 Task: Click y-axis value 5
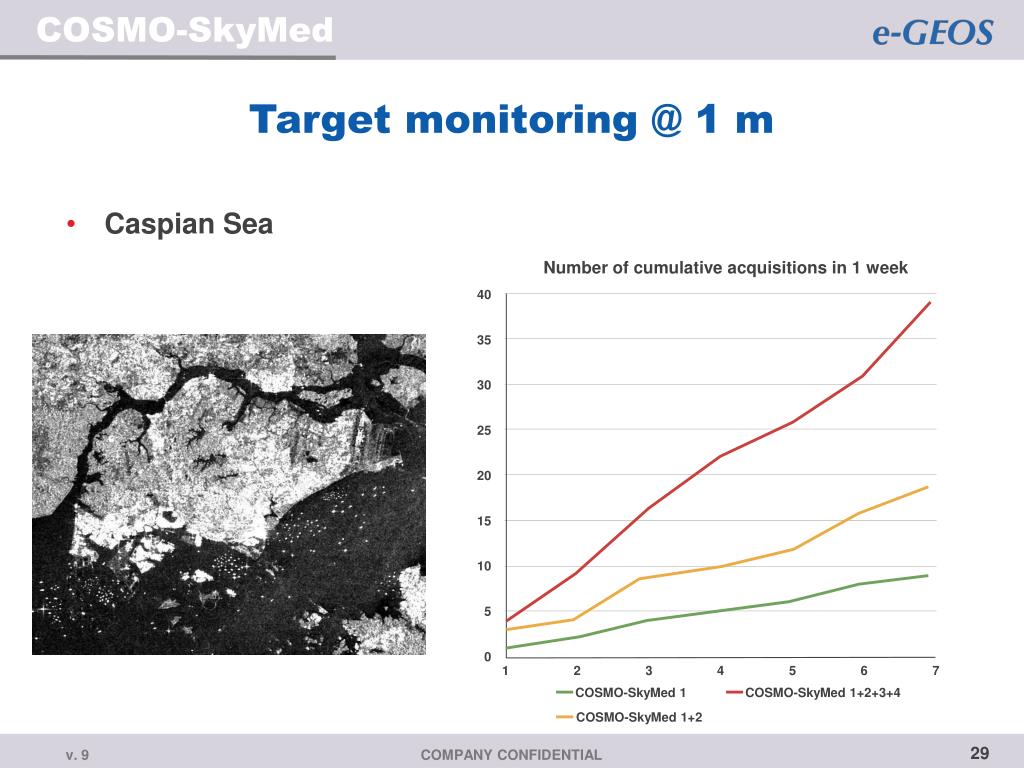point(487,612)
